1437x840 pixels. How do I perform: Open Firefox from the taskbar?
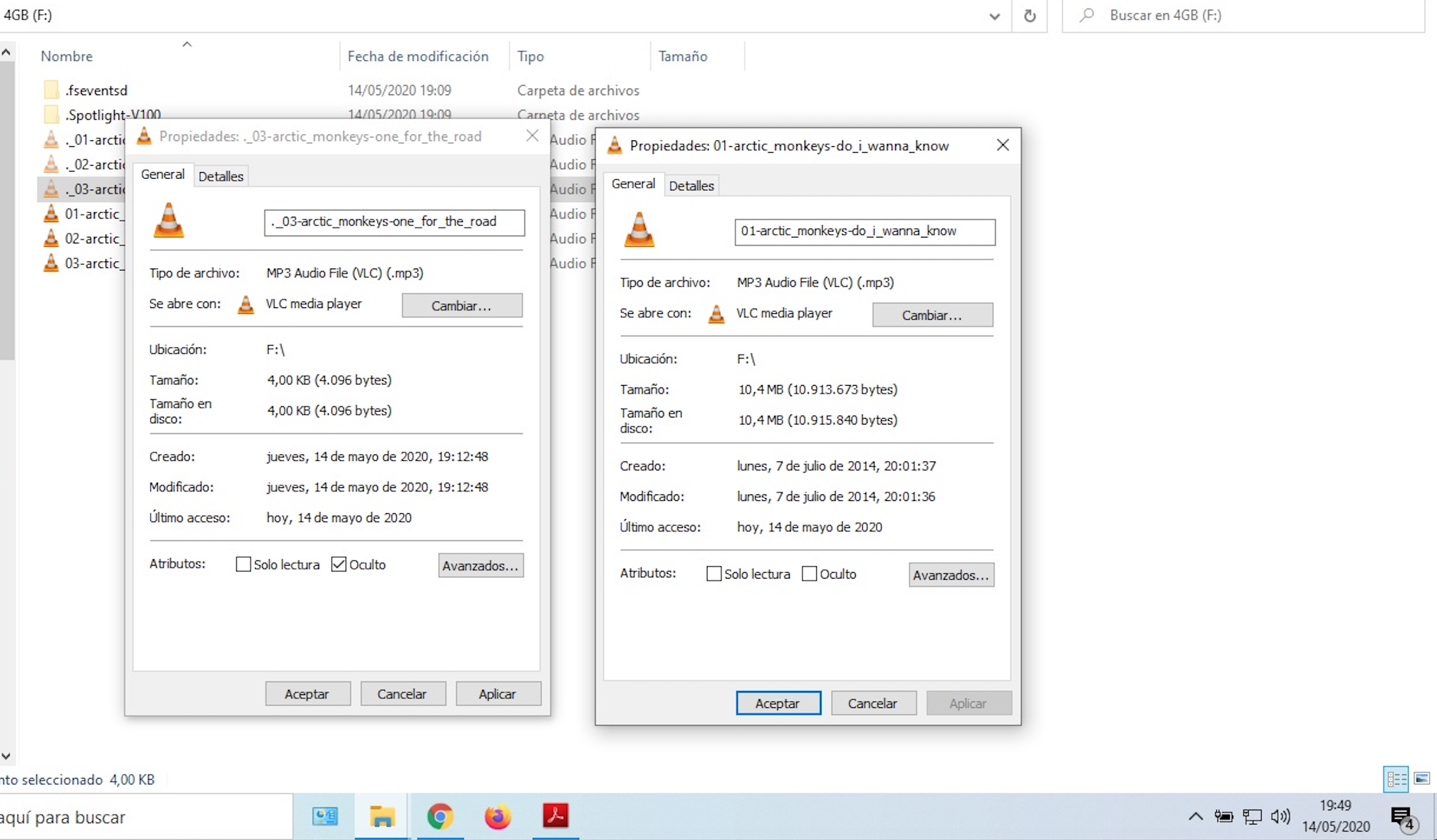point(497,817)
